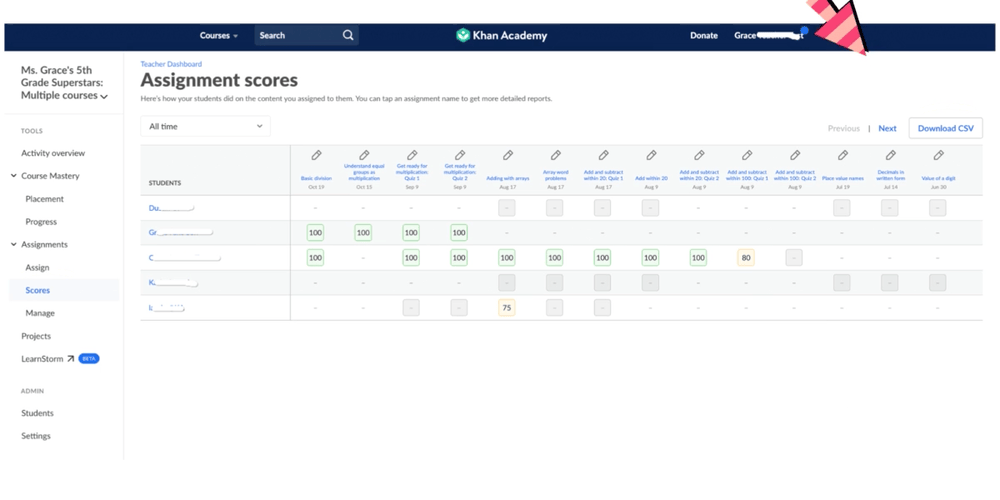1000x500 pixels.
Task: Select Scores in sidebar
Action: click(38, 290)
